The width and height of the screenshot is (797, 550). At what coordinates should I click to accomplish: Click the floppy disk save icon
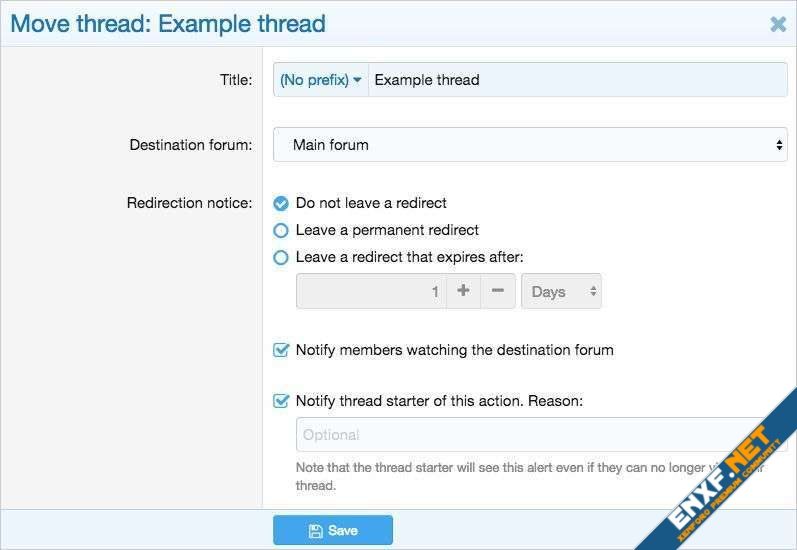[316, 531]
